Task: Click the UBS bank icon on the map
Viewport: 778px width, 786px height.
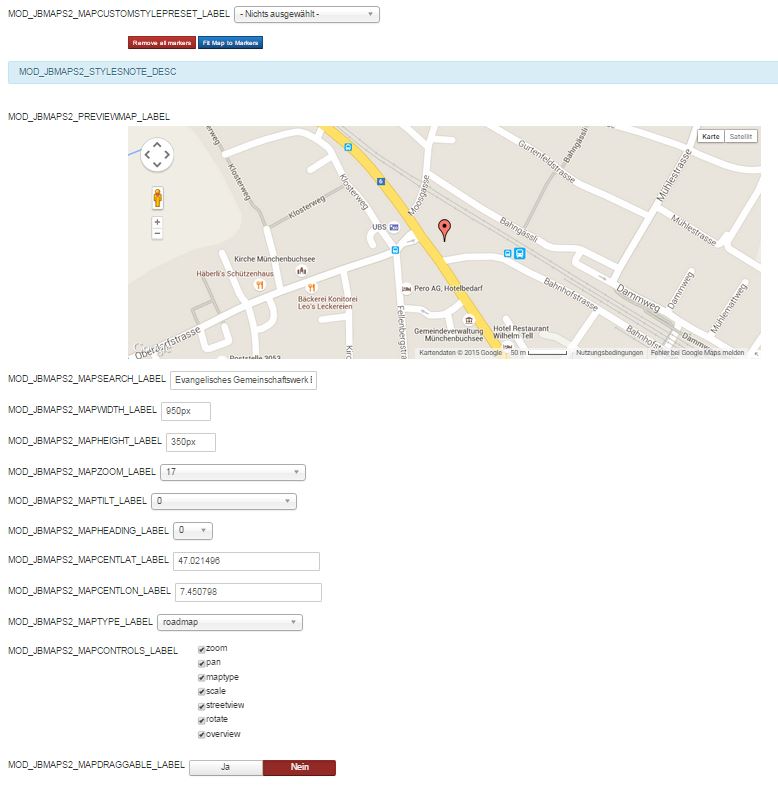Action: pos(394,227)
